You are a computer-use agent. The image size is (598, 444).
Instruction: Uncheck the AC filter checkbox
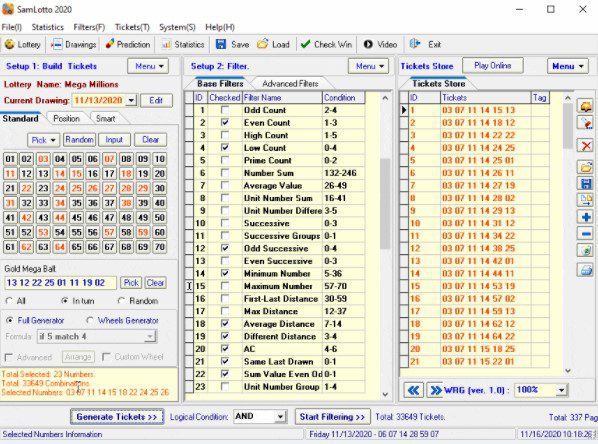[x=225, y=349]
